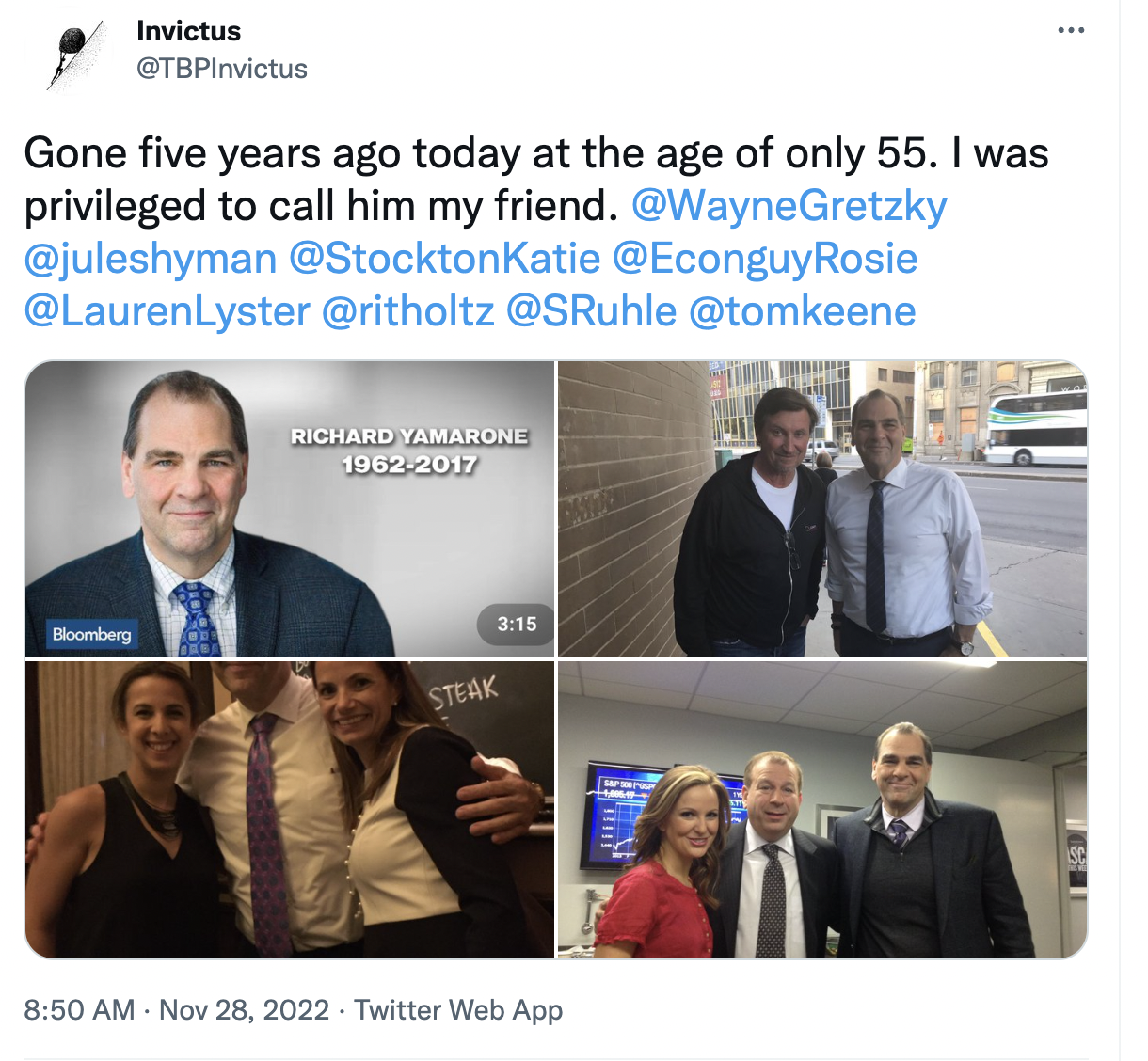The width and height of the screenshot is (1148, 1061).
Task: Click the @StocktonKatie mention
Action: pos(444,259)
